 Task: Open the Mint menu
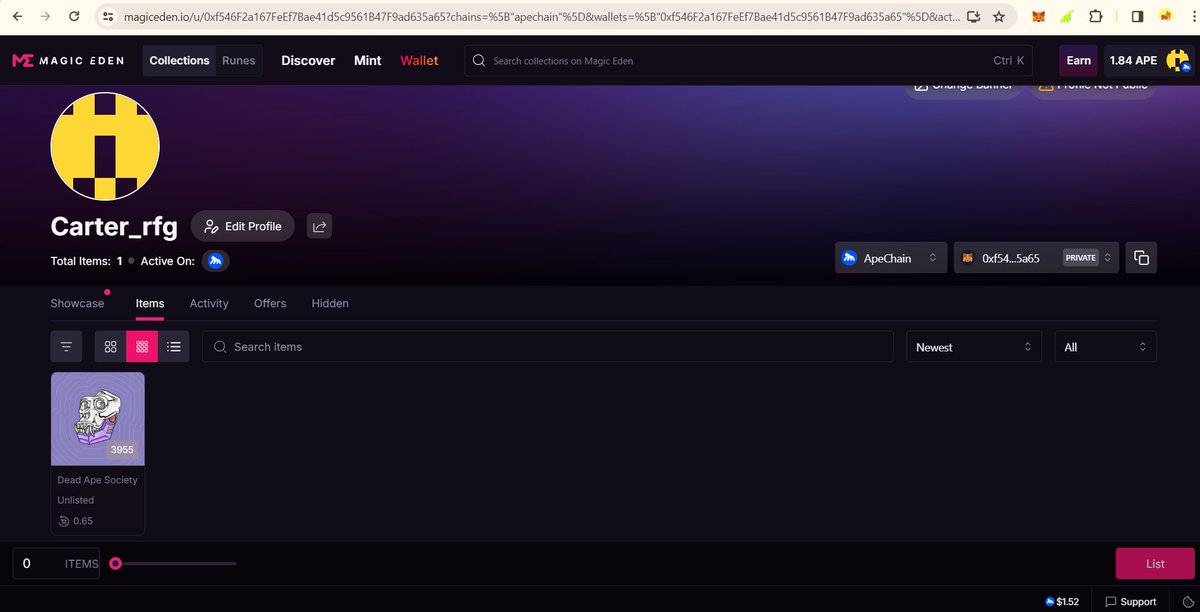pos(368,61)
